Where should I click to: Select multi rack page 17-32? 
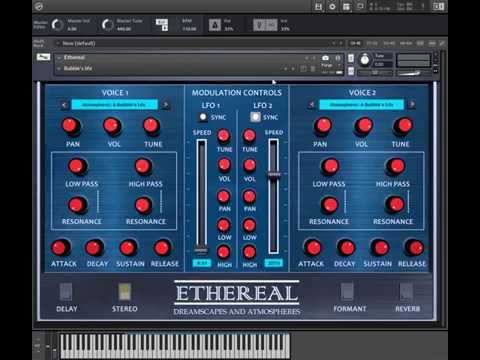372,43
